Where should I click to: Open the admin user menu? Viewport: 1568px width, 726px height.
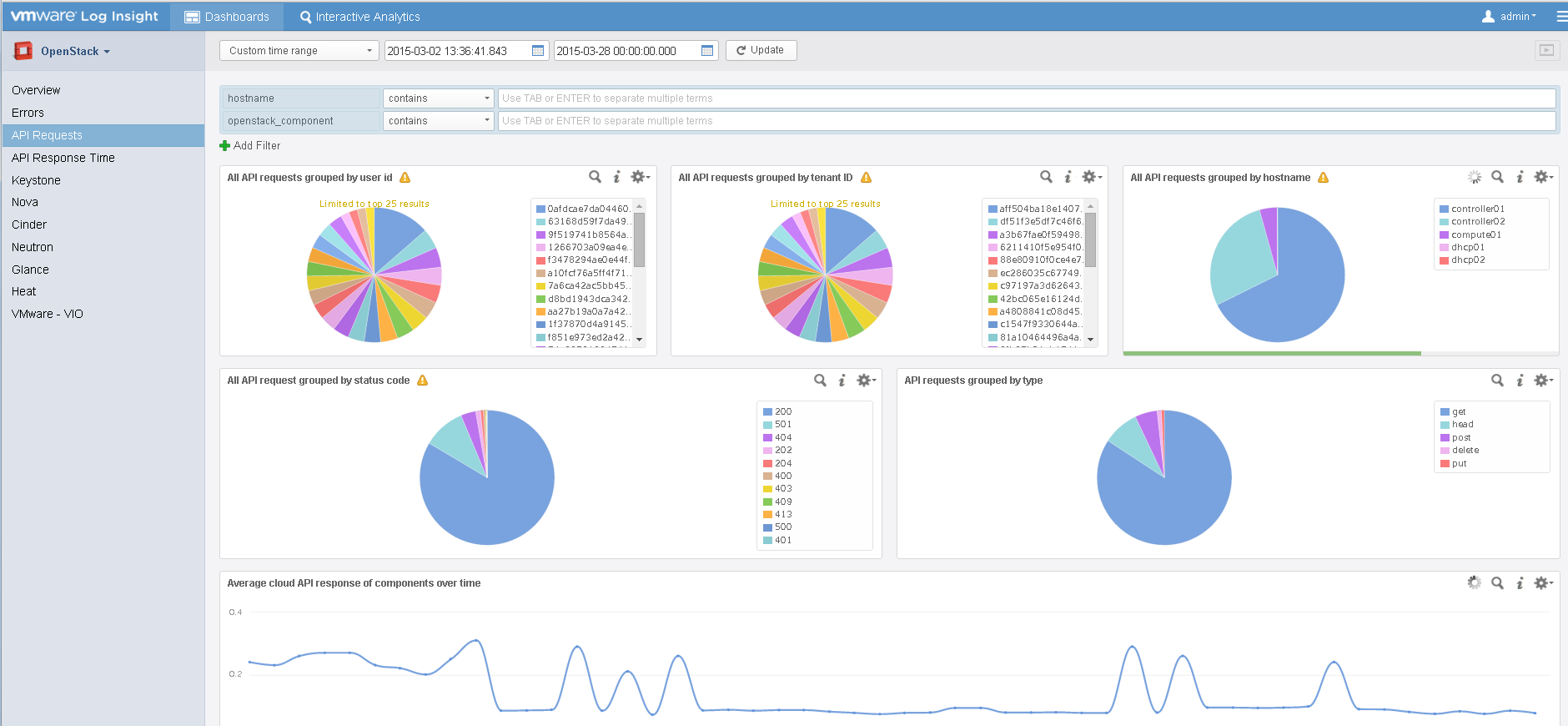[x=1510, y=17]
